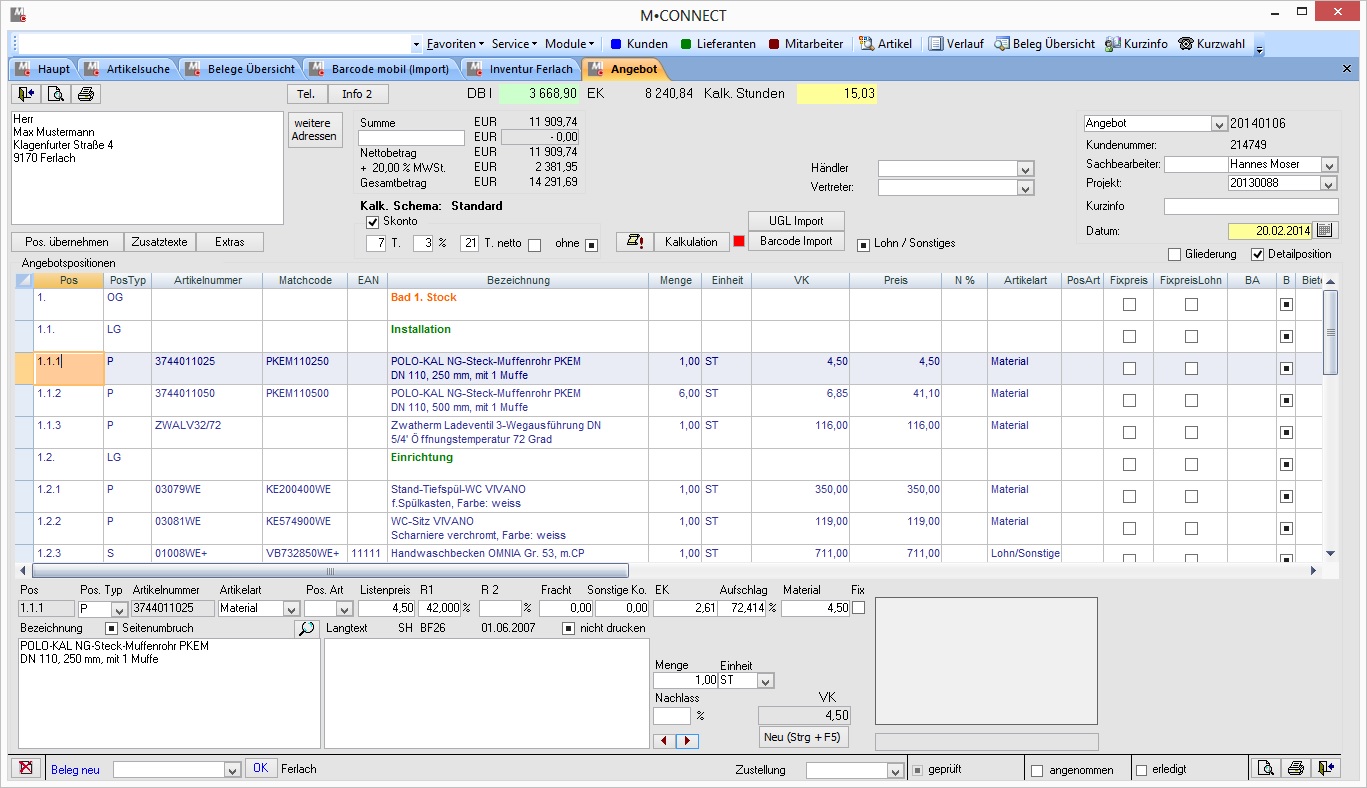Toggle the Skonto checkbox
The width and height of the screenshot is (1367, 788).
[x=373, y=221]
